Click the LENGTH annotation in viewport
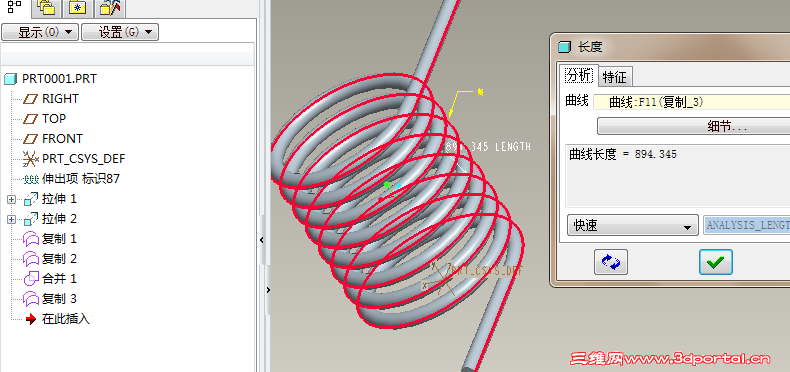The image size is (790, 372). pos(488,147)
